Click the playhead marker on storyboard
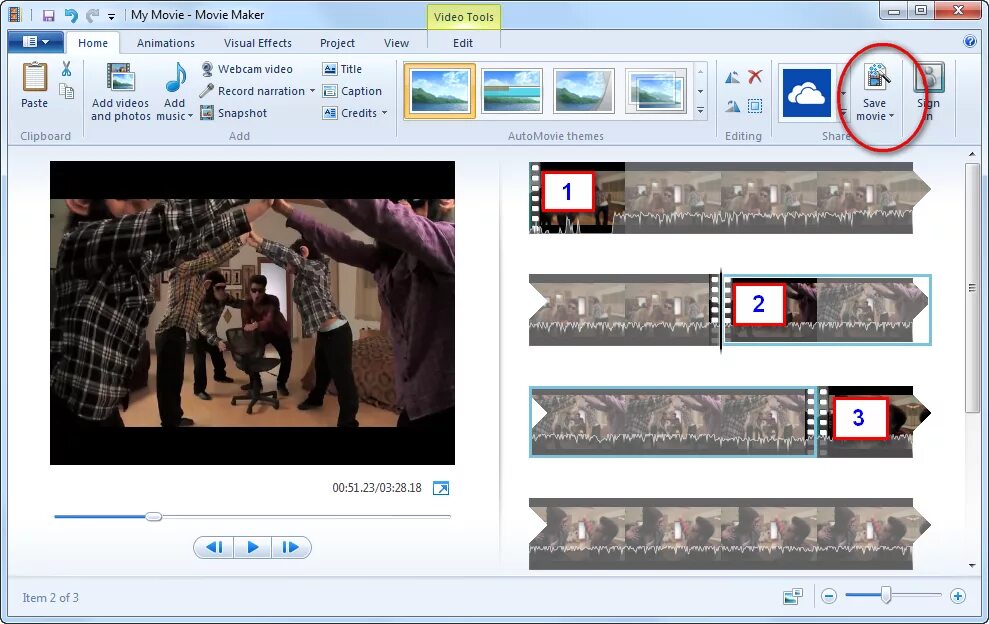Screen dimensions: 989x624 721,310
